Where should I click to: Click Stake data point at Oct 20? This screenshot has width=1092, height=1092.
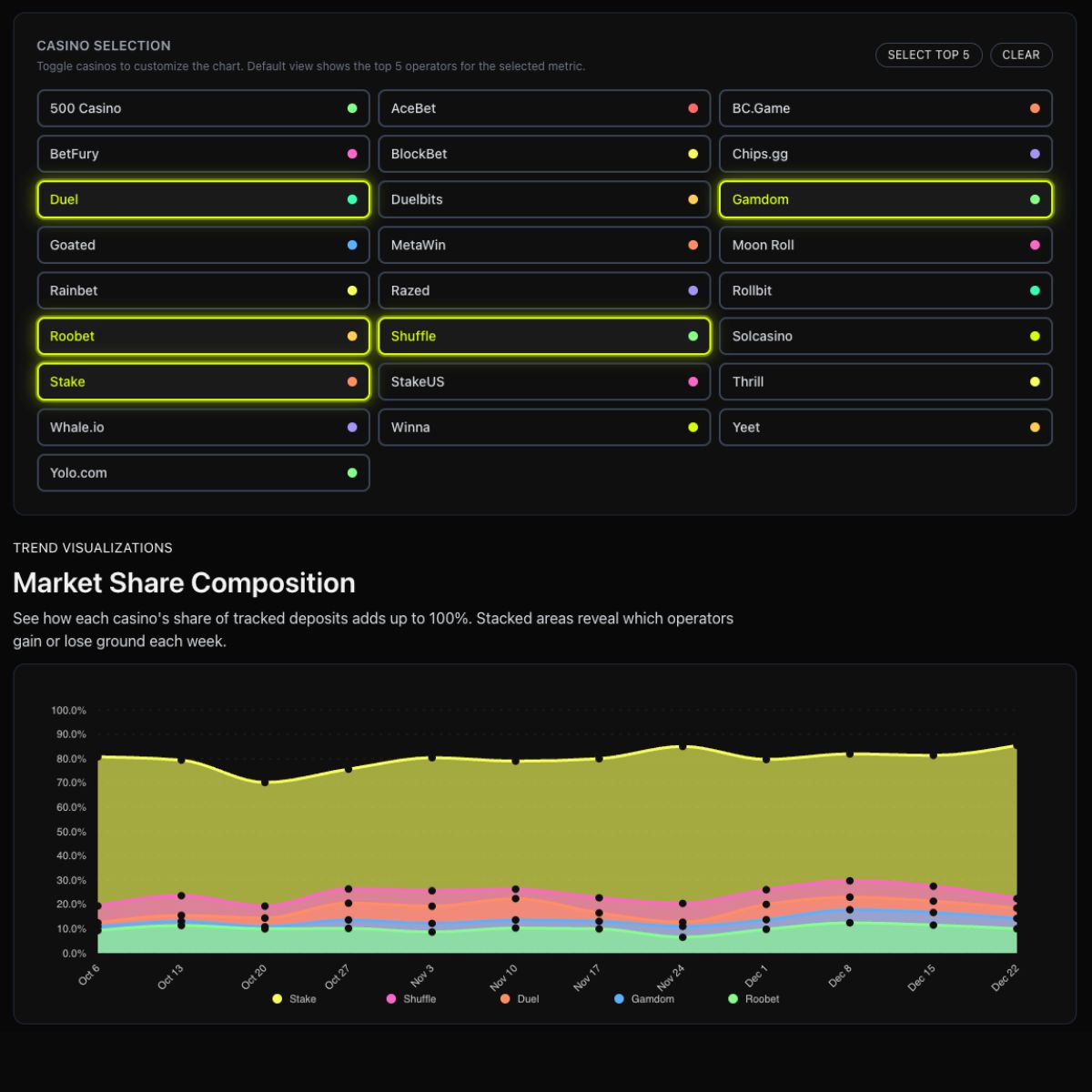coord(265,782)
